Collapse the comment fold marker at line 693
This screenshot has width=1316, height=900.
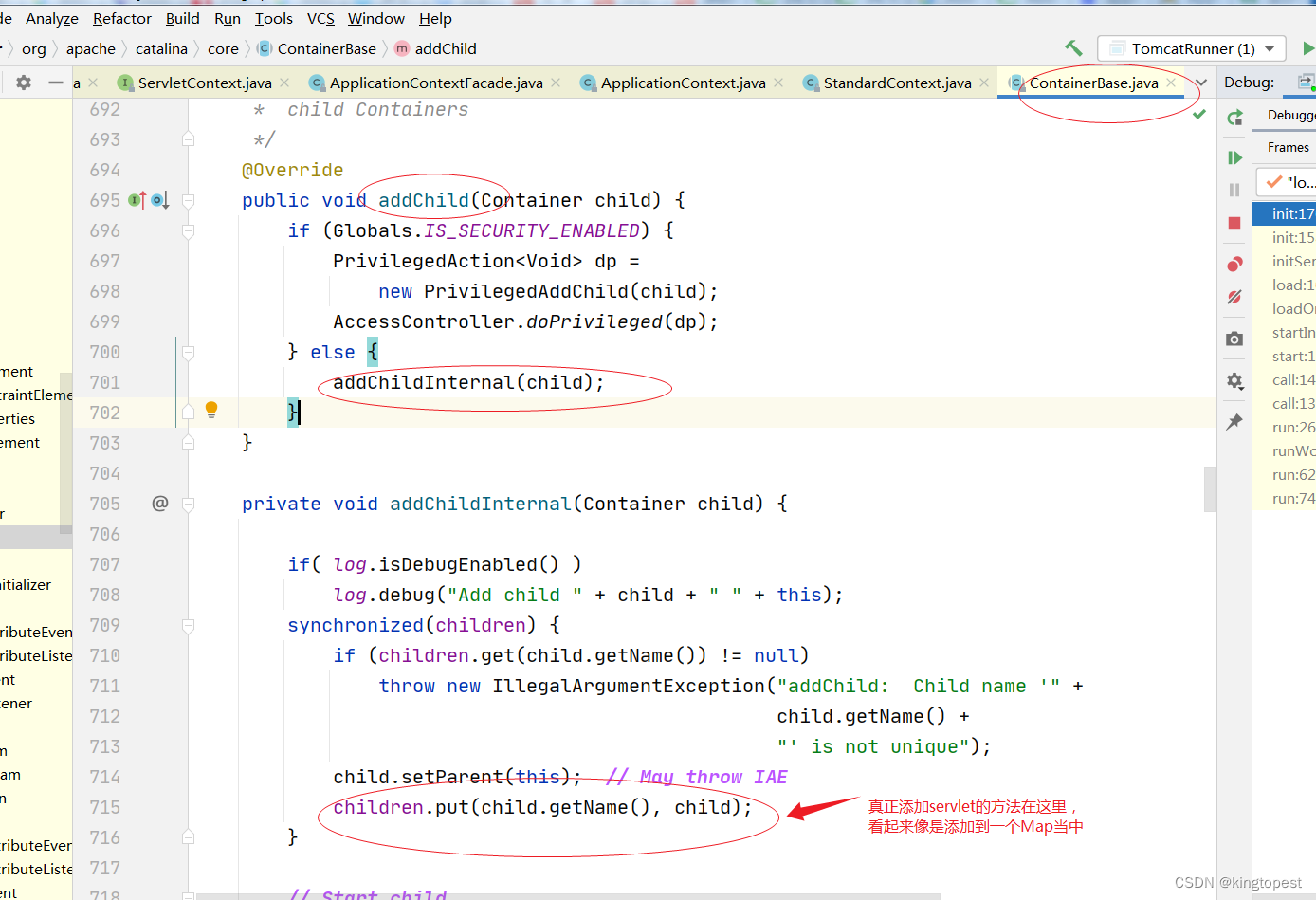click(188, 139)
